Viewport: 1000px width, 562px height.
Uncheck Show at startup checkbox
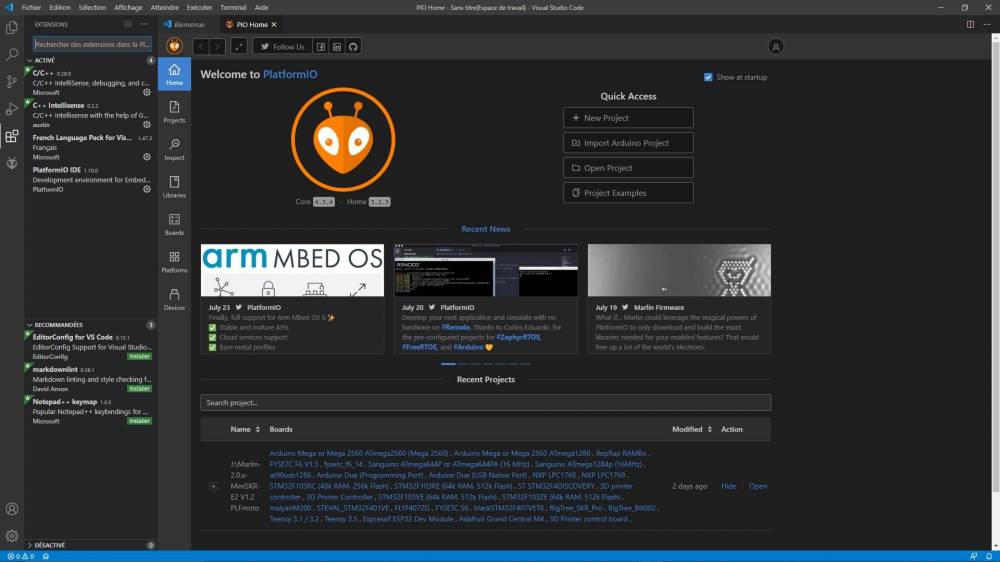708,77
